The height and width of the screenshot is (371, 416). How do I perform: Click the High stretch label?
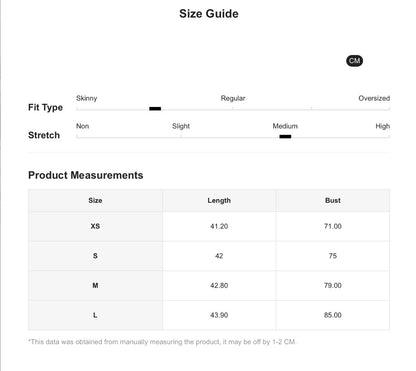(x=383, y=126)
